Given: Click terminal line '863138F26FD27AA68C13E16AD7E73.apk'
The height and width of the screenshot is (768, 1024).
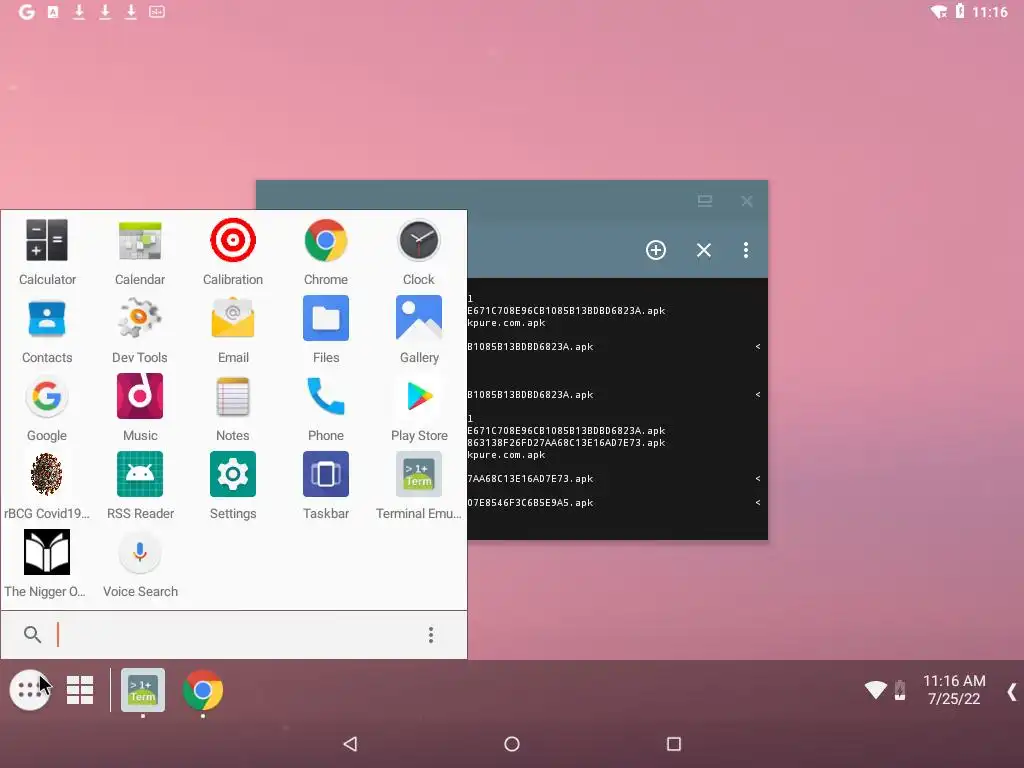Looking at the screenshot, I should click(566, 443).
